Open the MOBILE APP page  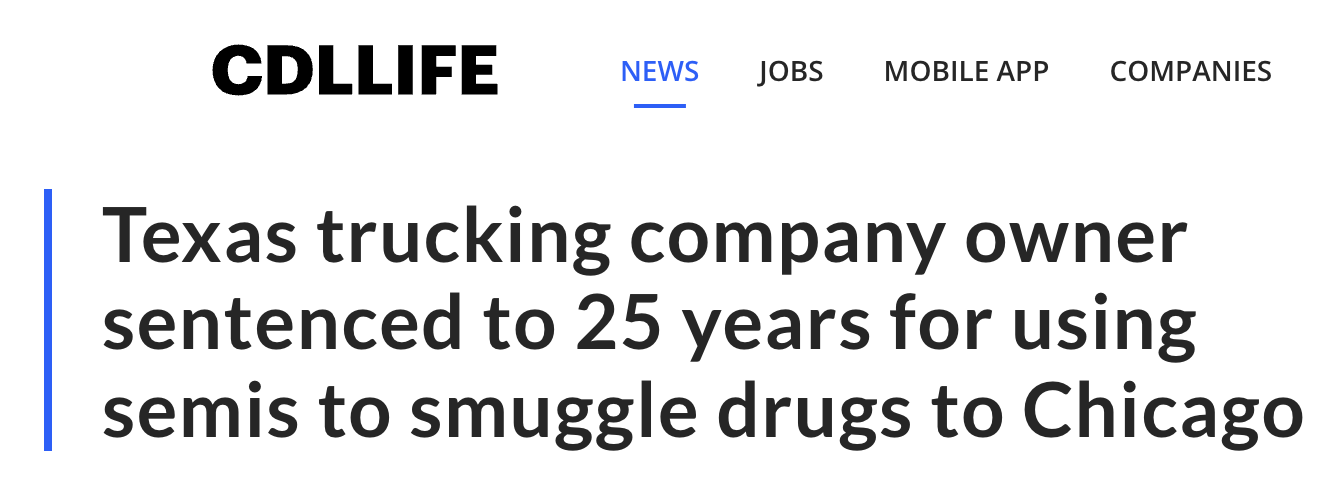pyautogui.click(x=966, y=72)
